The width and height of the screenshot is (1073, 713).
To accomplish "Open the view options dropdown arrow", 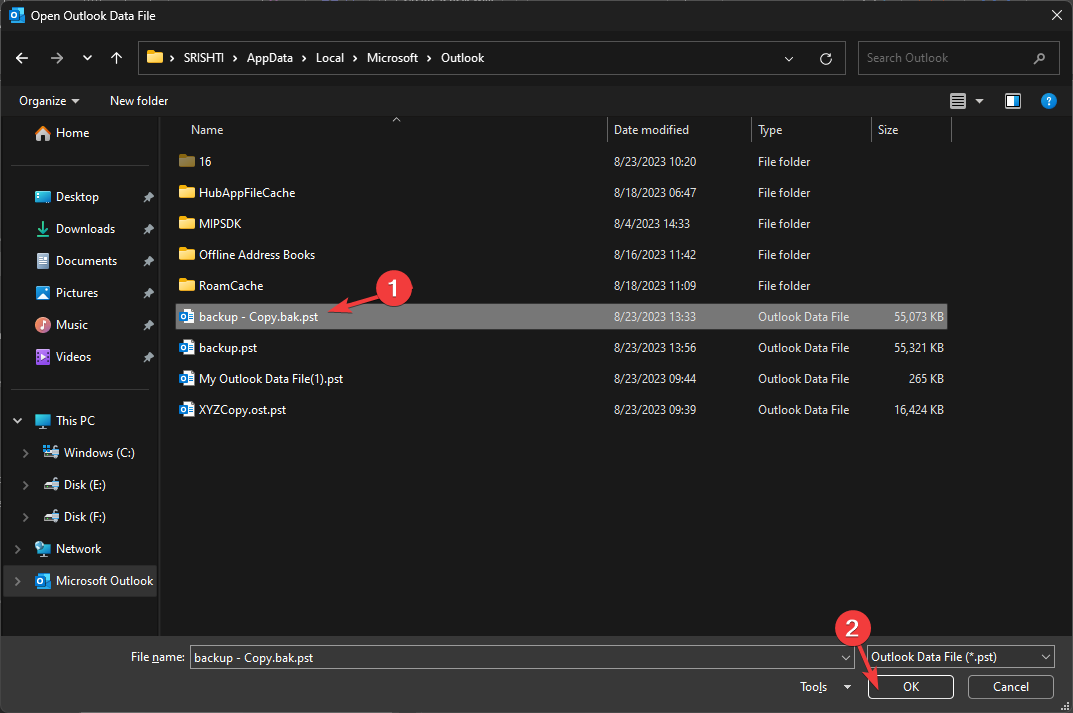I will [x=979, y=101].
